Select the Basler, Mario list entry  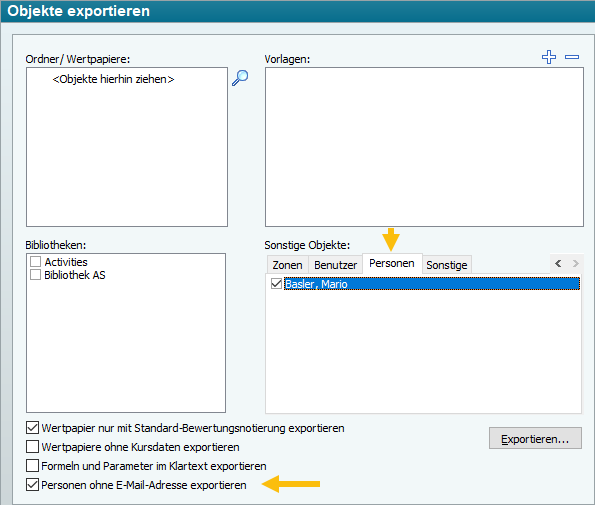coord(432,284)
